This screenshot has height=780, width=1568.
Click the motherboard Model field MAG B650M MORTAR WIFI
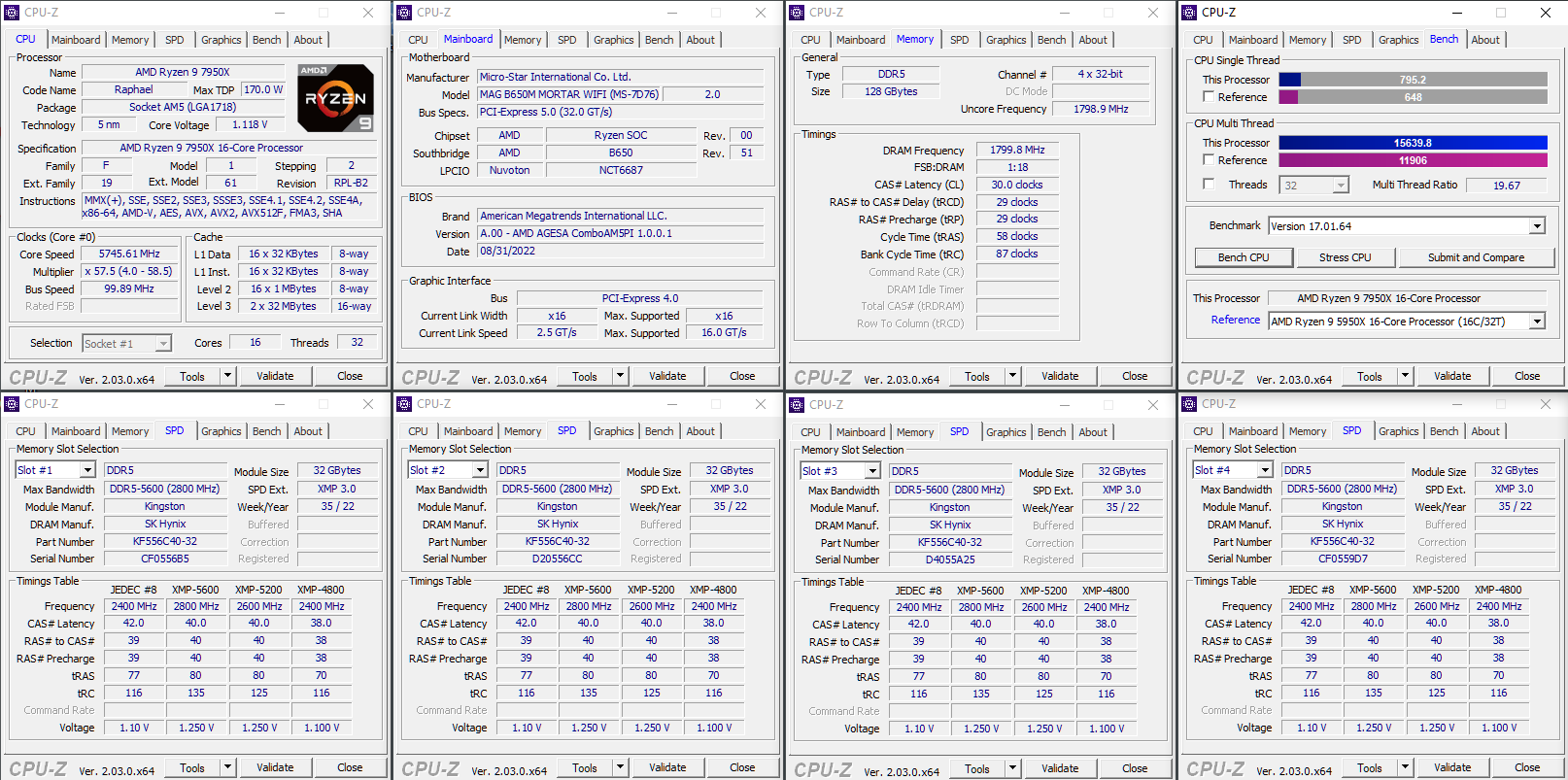click(x=569, y=94)
